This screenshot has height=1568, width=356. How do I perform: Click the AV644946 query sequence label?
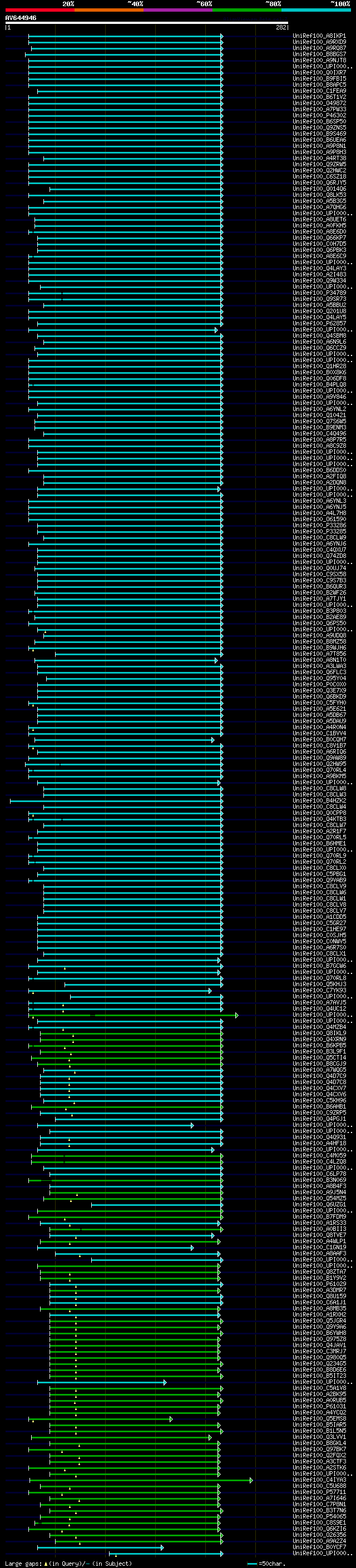(21, 18)
